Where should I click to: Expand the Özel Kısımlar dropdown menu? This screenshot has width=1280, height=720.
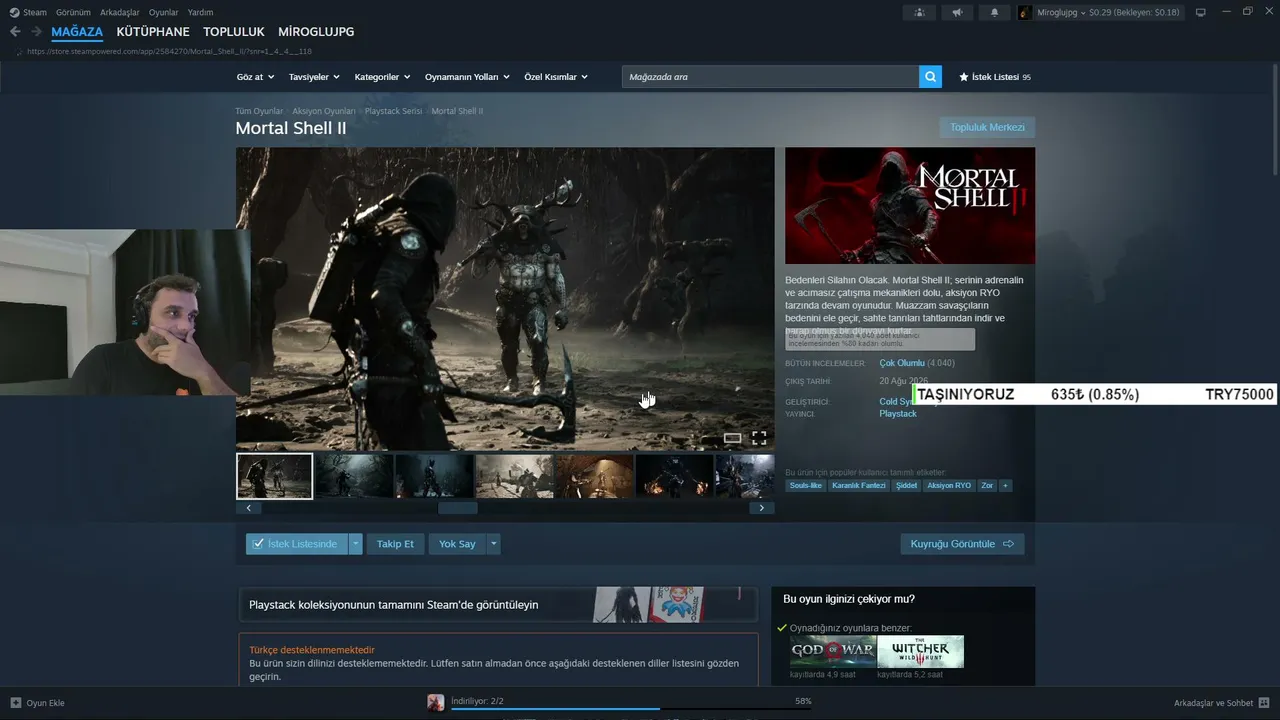[556, 77]
